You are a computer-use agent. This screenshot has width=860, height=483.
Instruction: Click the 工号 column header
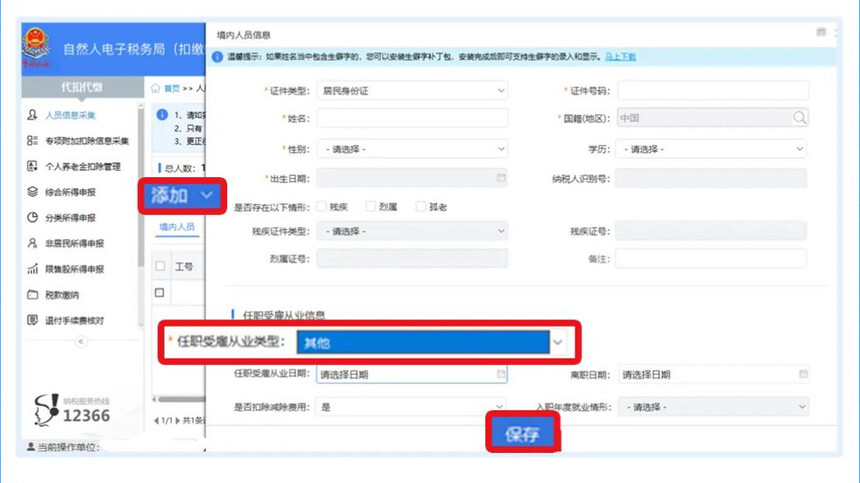pos(184,266)
